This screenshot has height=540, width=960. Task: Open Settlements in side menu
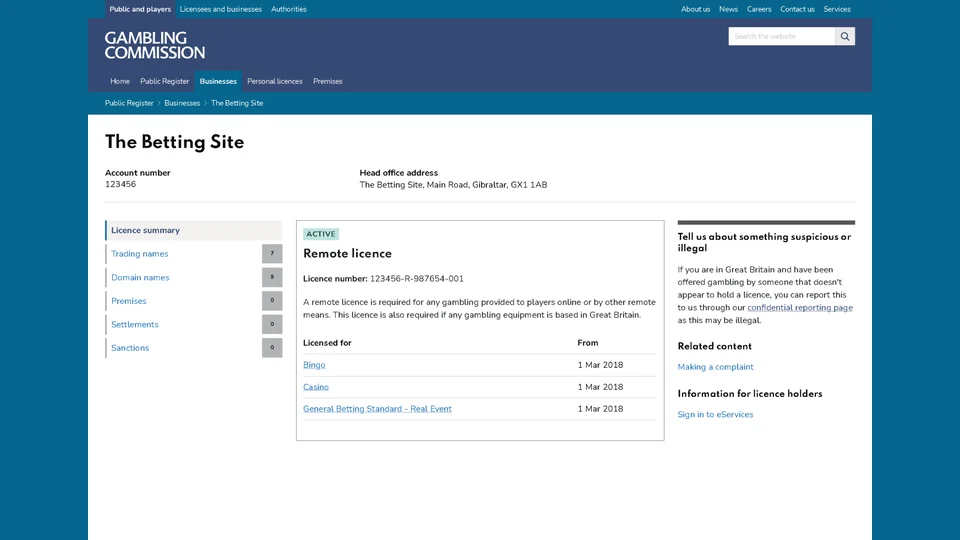[x=135, y=324]
